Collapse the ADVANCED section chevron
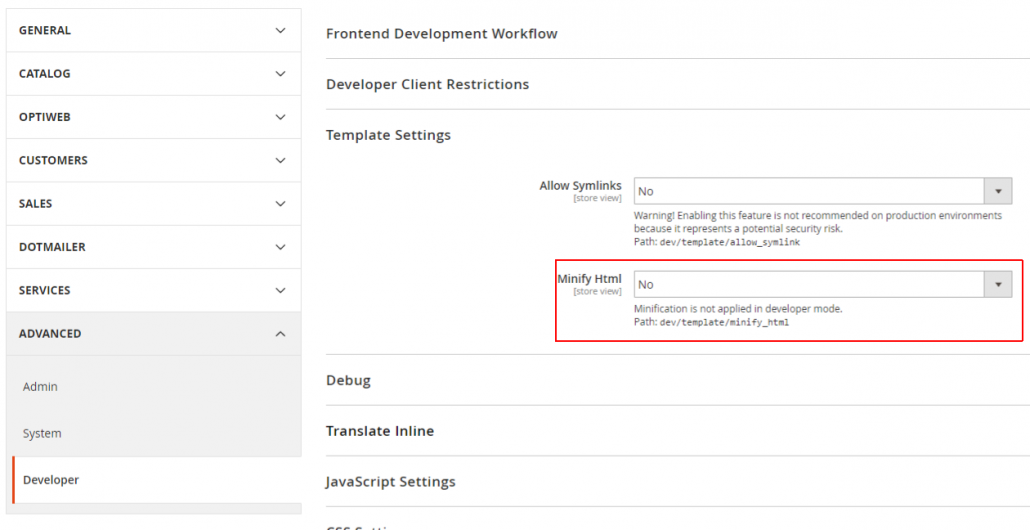 tap(280, 334)
